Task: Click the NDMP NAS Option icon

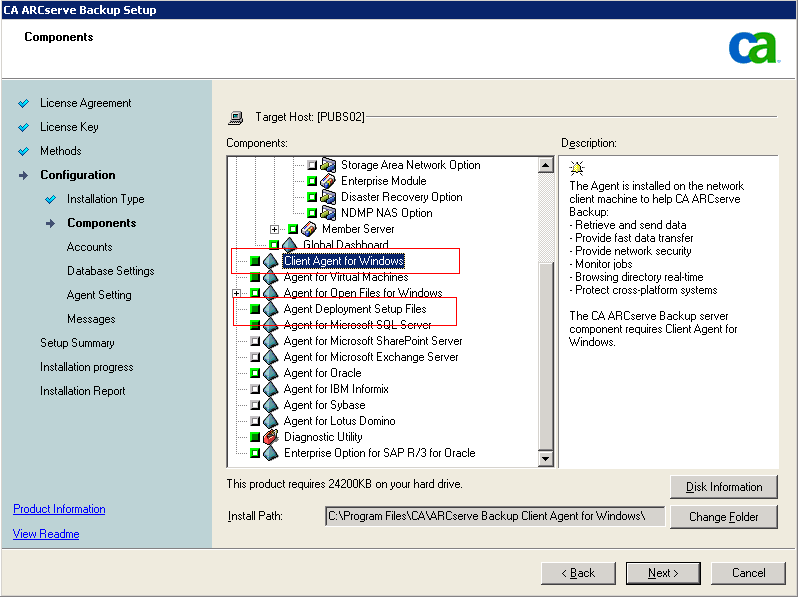Action: [x=328, y=213]
